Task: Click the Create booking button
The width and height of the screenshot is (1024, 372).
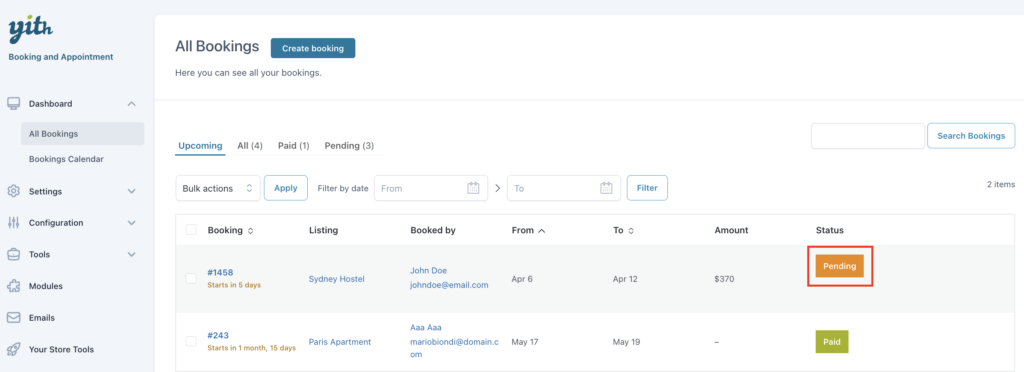Action: click(x=313, y=48)
